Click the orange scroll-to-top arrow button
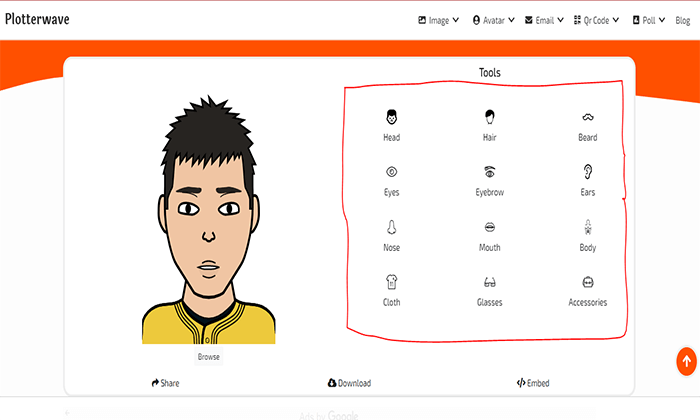The width and height of the screenshot is (700, 420). (x=687, y=361)
